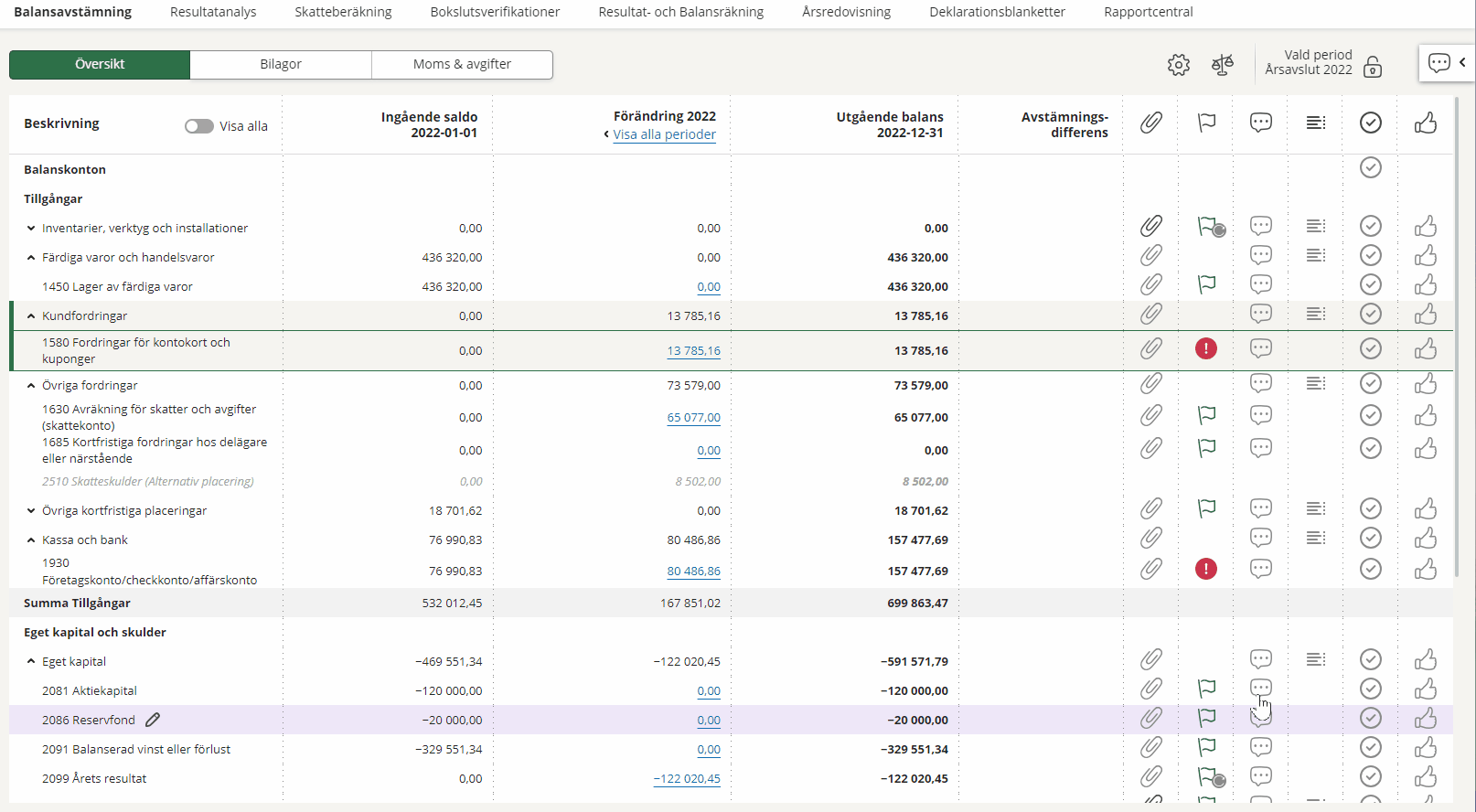
Task: Switch to the Resultatanalys tab
Action: click(x=213, y=12)
